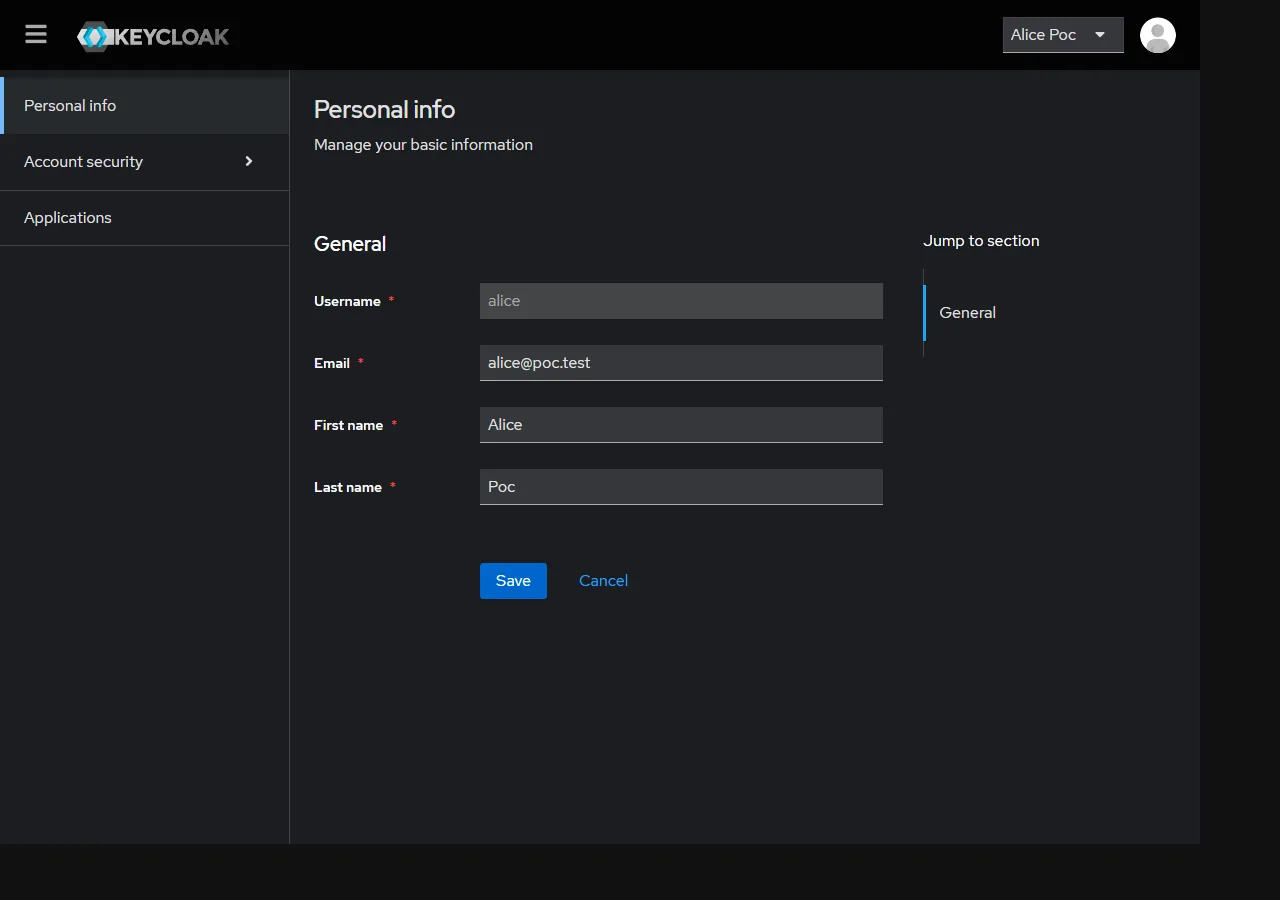Click the Last name field label
Viewport: 1280px width, 900px height.
point(348,487)
